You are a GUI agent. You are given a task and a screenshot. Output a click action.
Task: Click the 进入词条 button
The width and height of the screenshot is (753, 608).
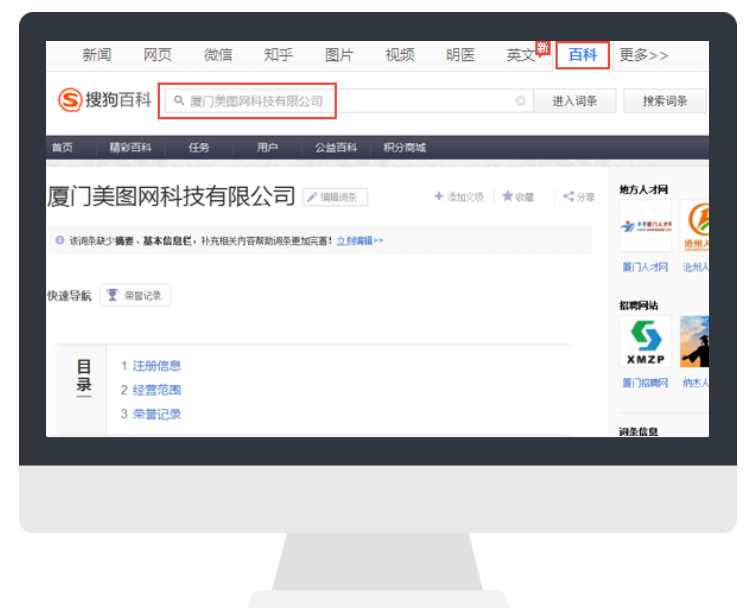[x=575, y=101]
